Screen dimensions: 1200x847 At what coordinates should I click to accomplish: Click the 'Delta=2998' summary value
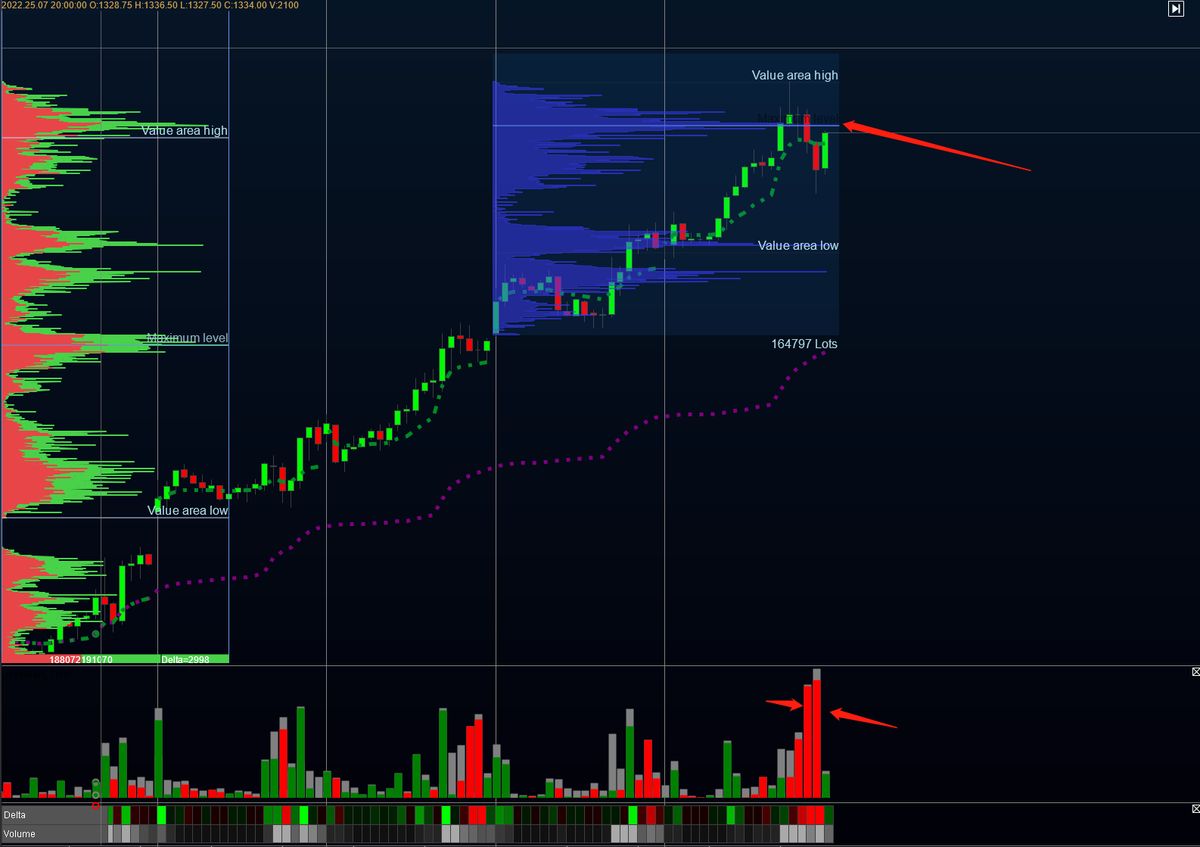pos(184,659)
